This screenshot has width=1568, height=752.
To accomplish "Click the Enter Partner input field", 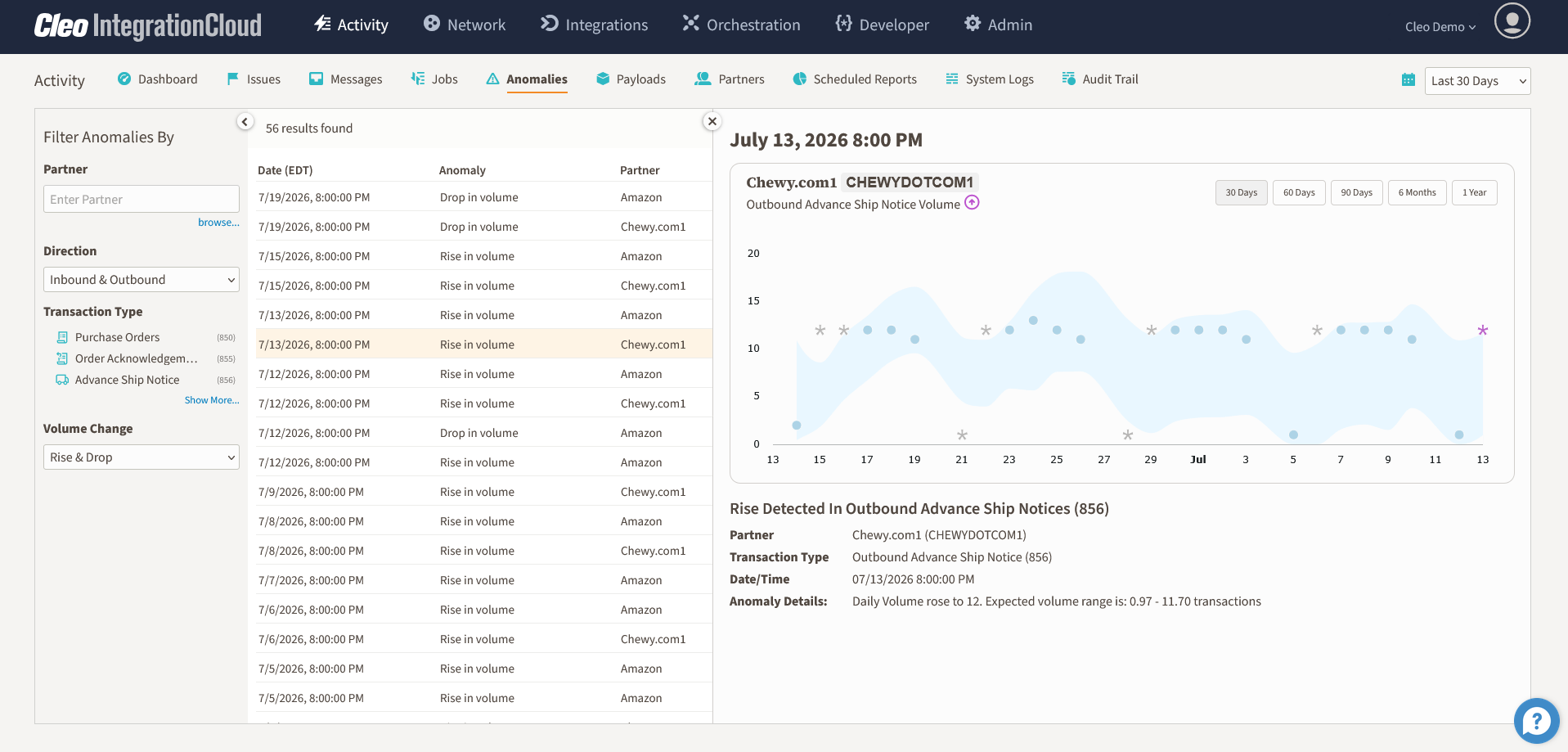I will point(142,200).
